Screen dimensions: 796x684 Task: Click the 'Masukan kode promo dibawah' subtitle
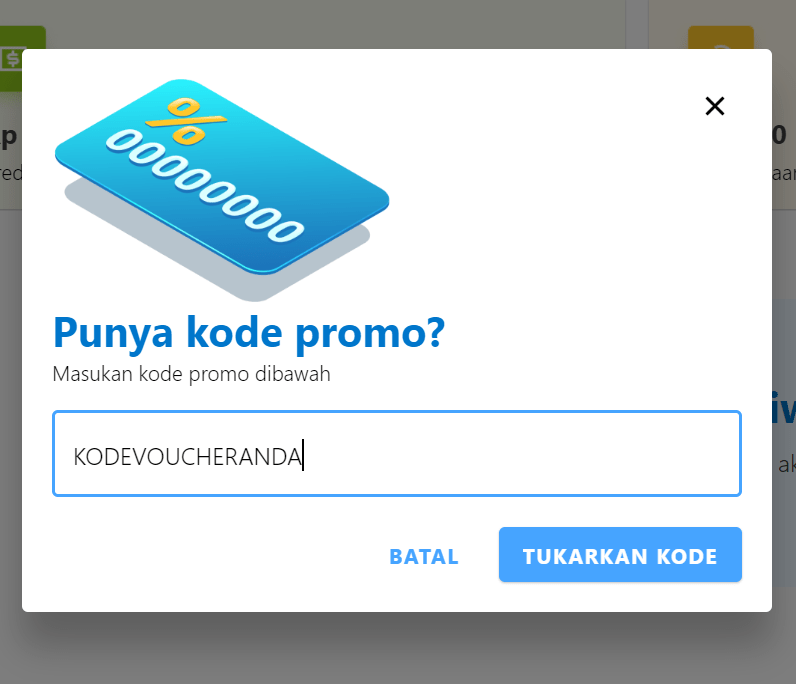tap(191, 374)
